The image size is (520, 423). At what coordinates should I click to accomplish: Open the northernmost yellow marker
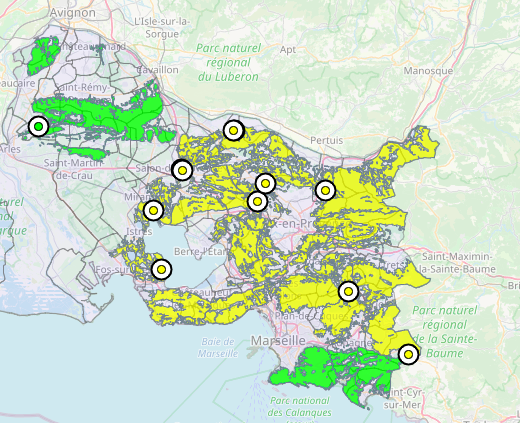[234, 130]
